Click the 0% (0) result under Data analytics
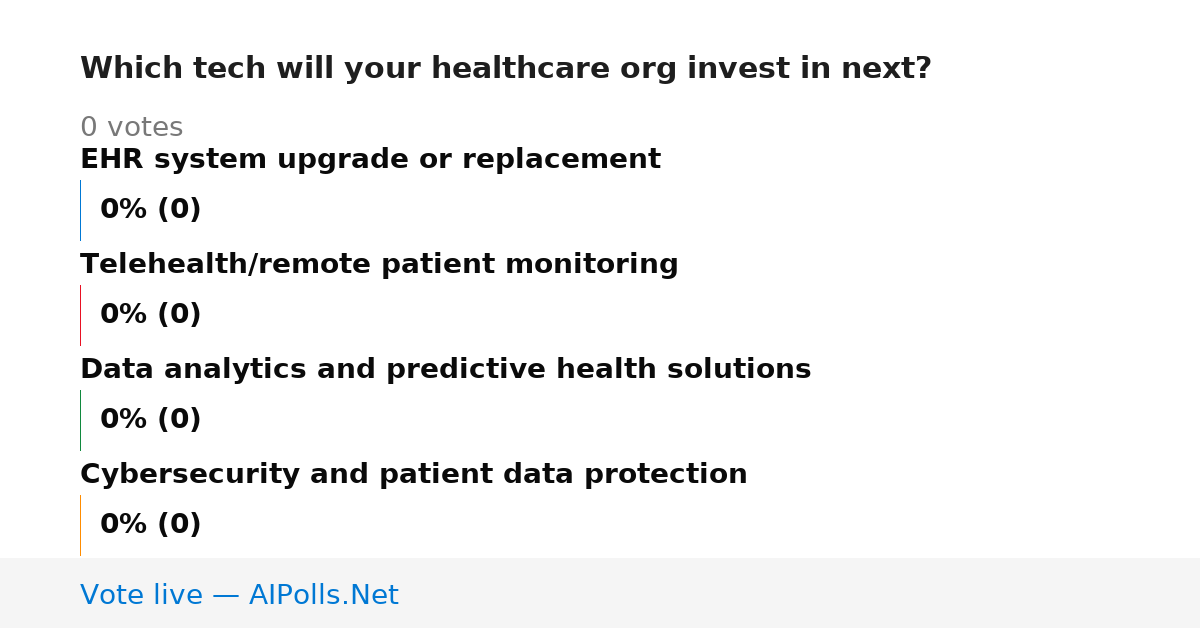This screenshot has height=628, width=1200. pos(150,420)
